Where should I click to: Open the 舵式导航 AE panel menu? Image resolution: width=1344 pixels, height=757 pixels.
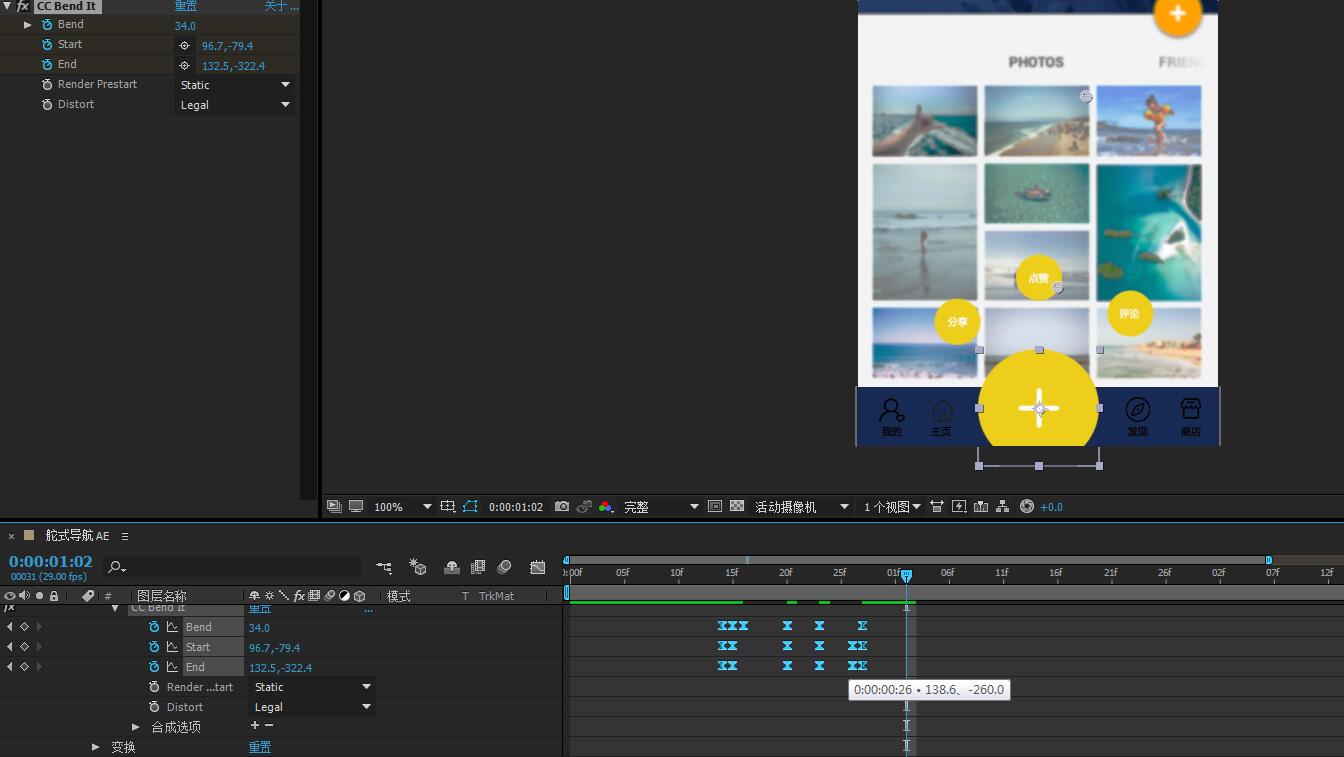point(125,536)
